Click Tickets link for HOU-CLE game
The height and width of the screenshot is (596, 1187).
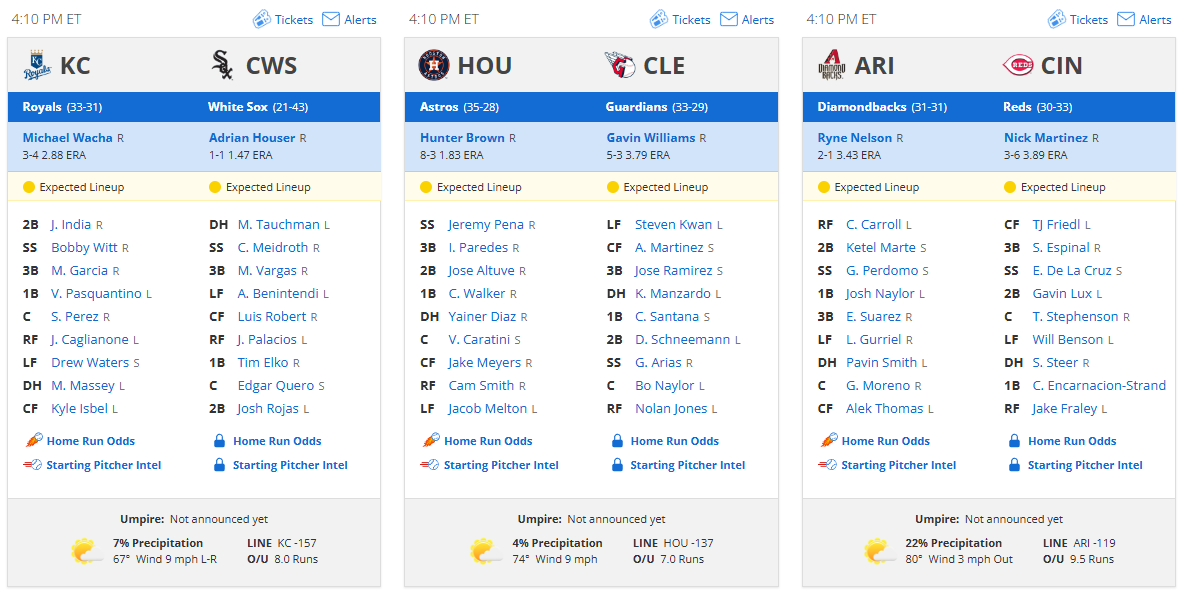[x=691, y=20]
